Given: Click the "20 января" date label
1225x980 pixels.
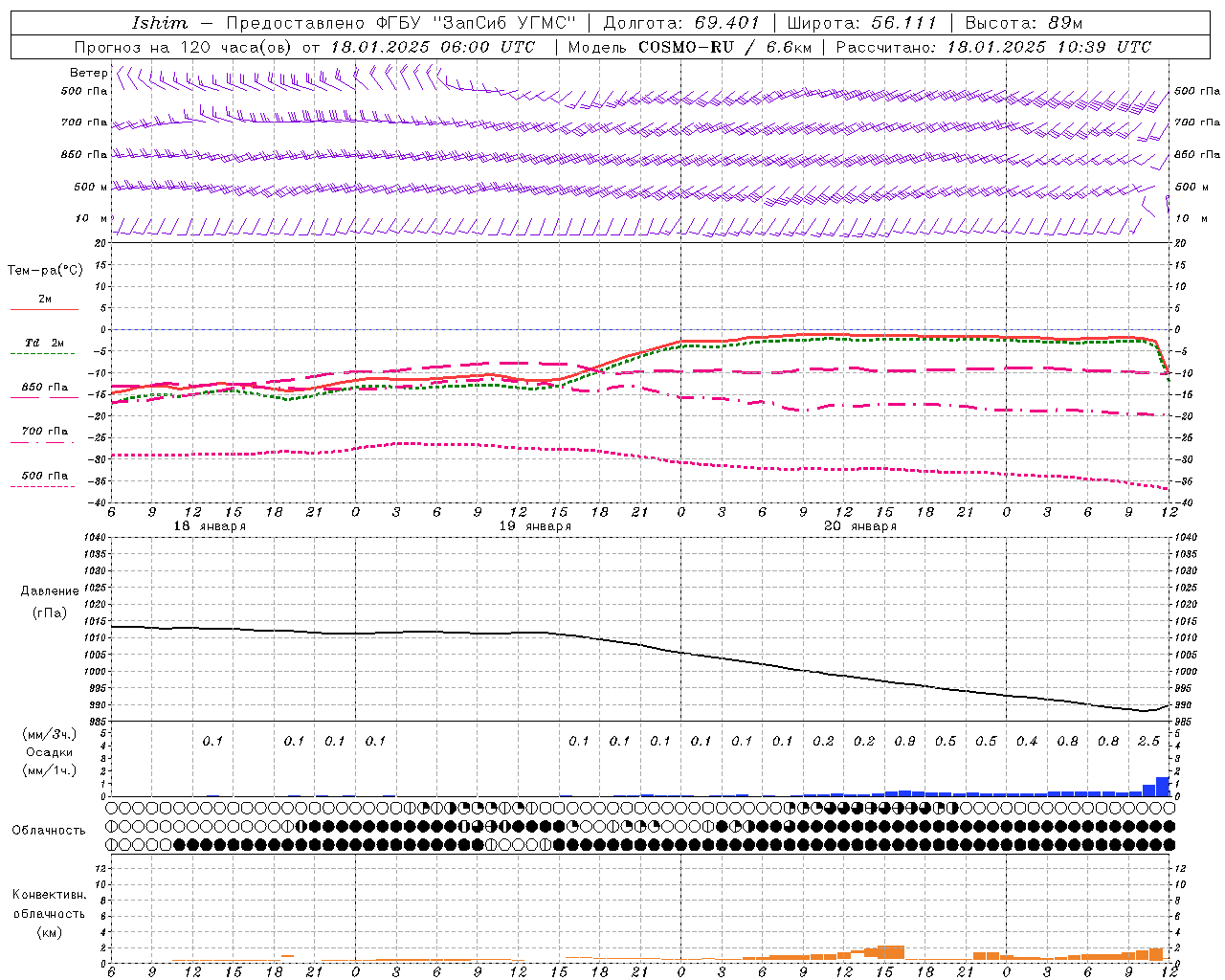Looking at the screenshot, I should click(x=860, y=526).
